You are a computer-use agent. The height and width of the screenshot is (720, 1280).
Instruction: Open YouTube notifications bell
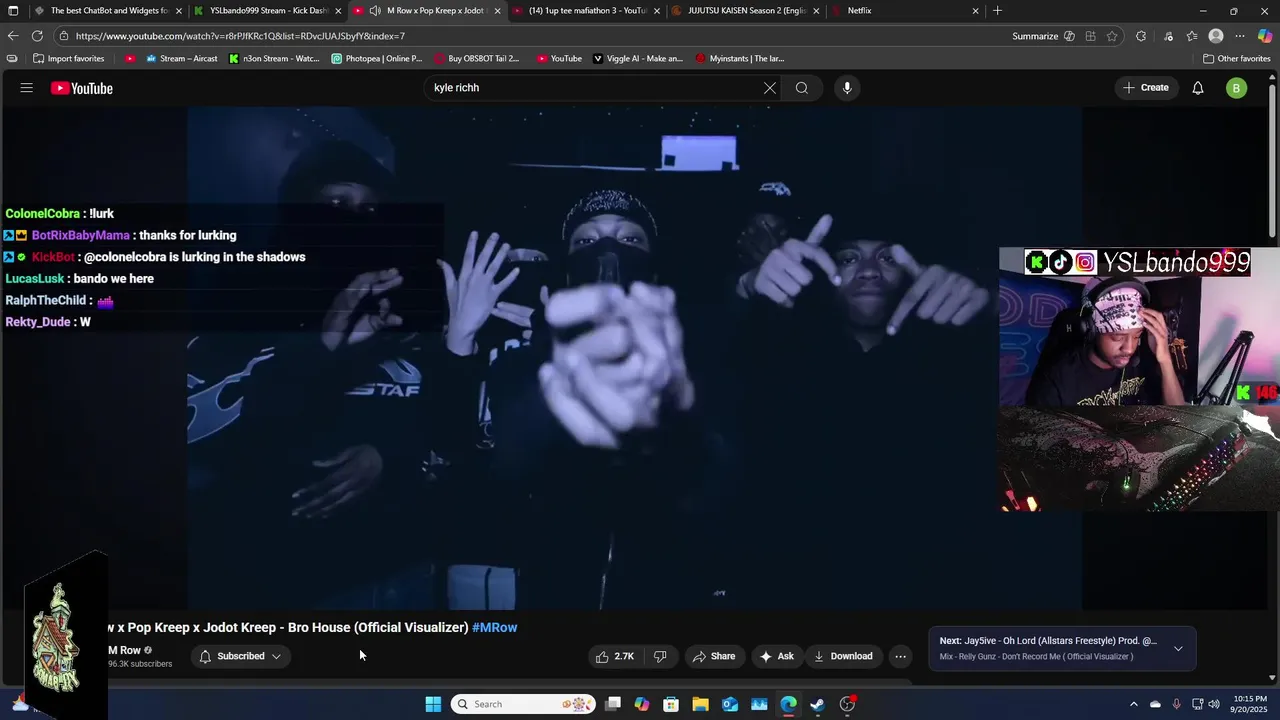[1198, 88]
